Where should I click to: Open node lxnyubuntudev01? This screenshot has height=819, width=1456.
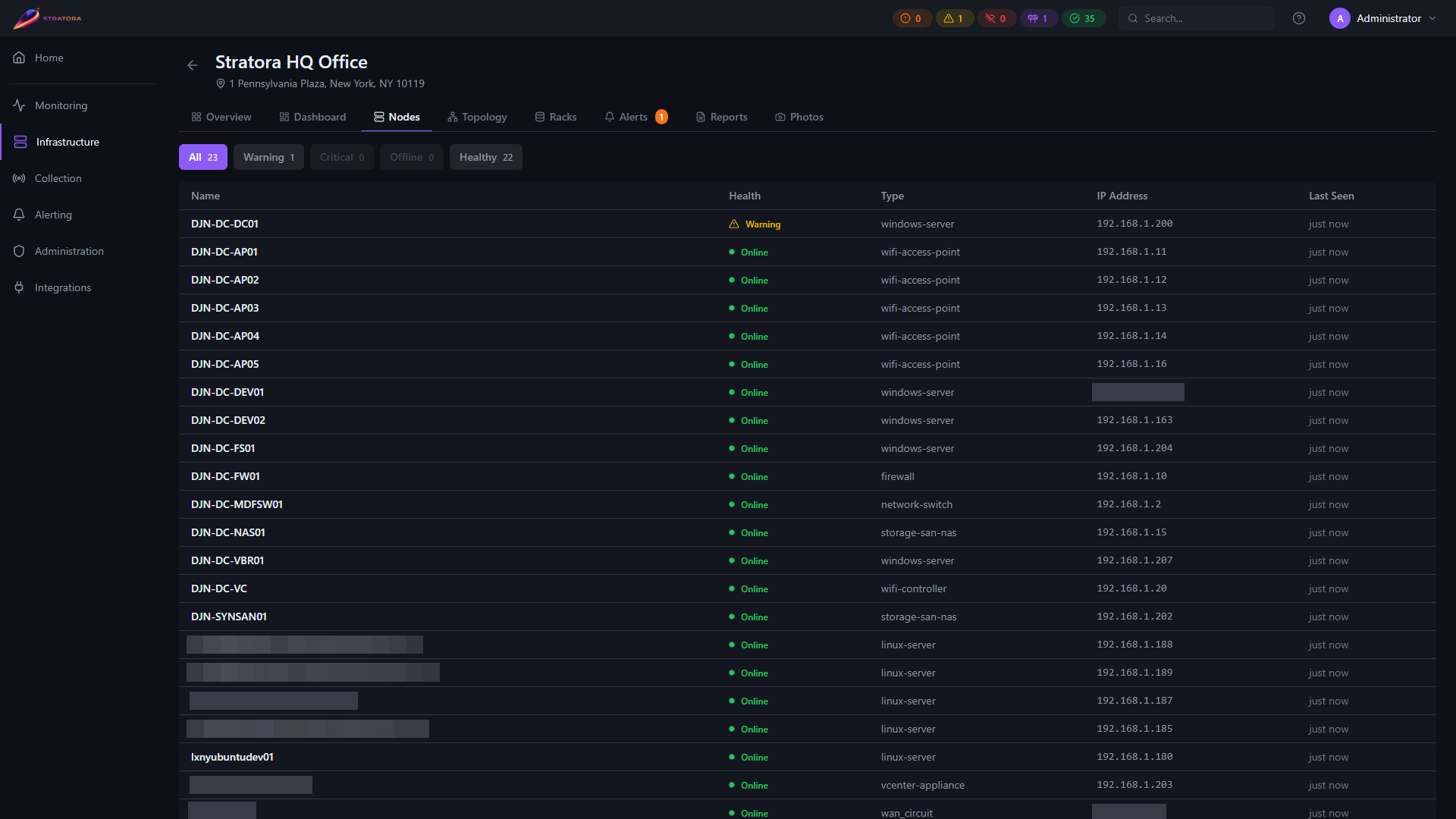point(232,757)
